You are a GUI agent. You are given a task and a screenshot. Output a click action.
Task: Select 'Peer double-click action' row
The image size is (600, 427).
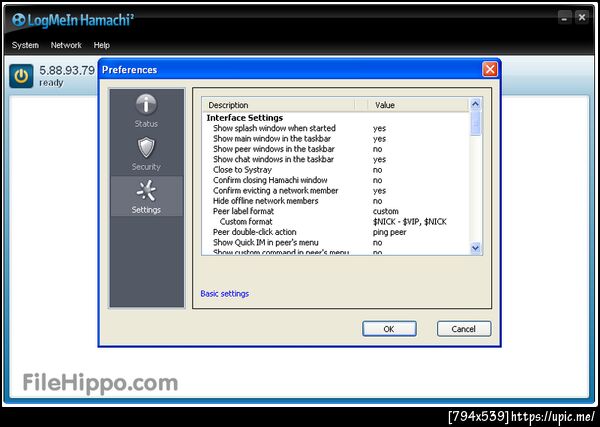pos(336,232)
